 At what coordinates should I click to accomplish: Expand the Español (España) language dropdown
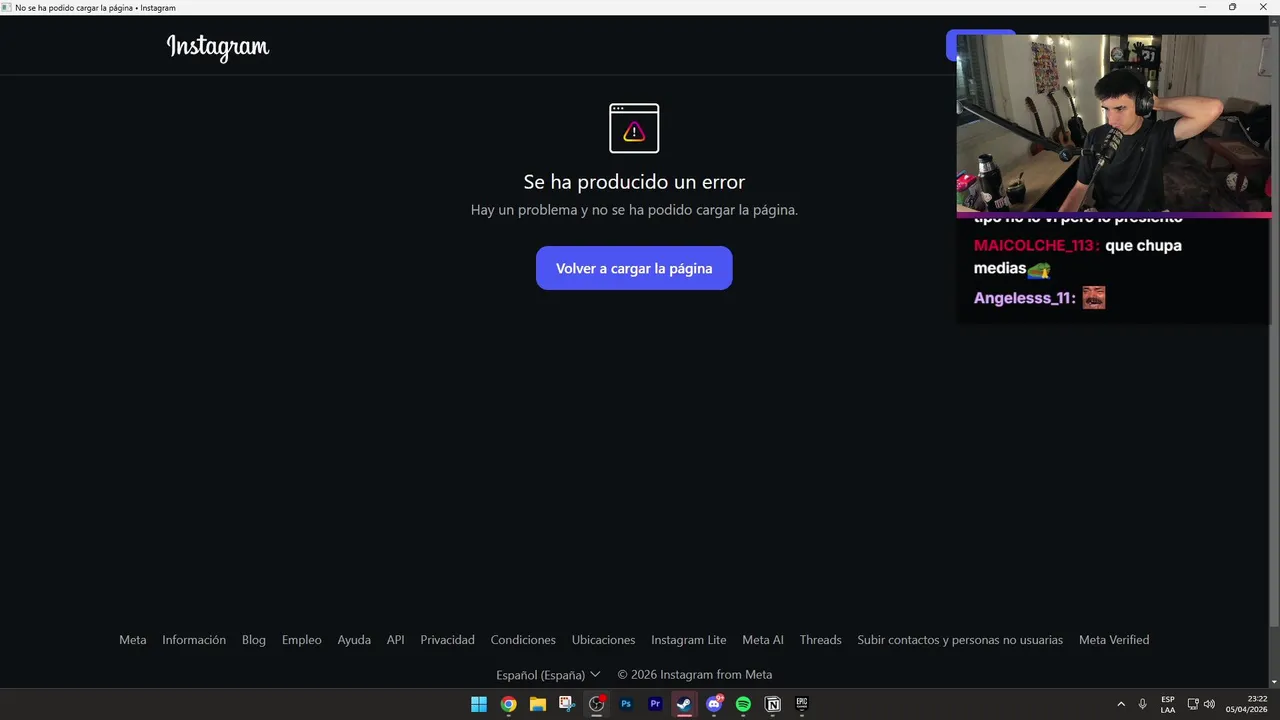tap(548, 675)
